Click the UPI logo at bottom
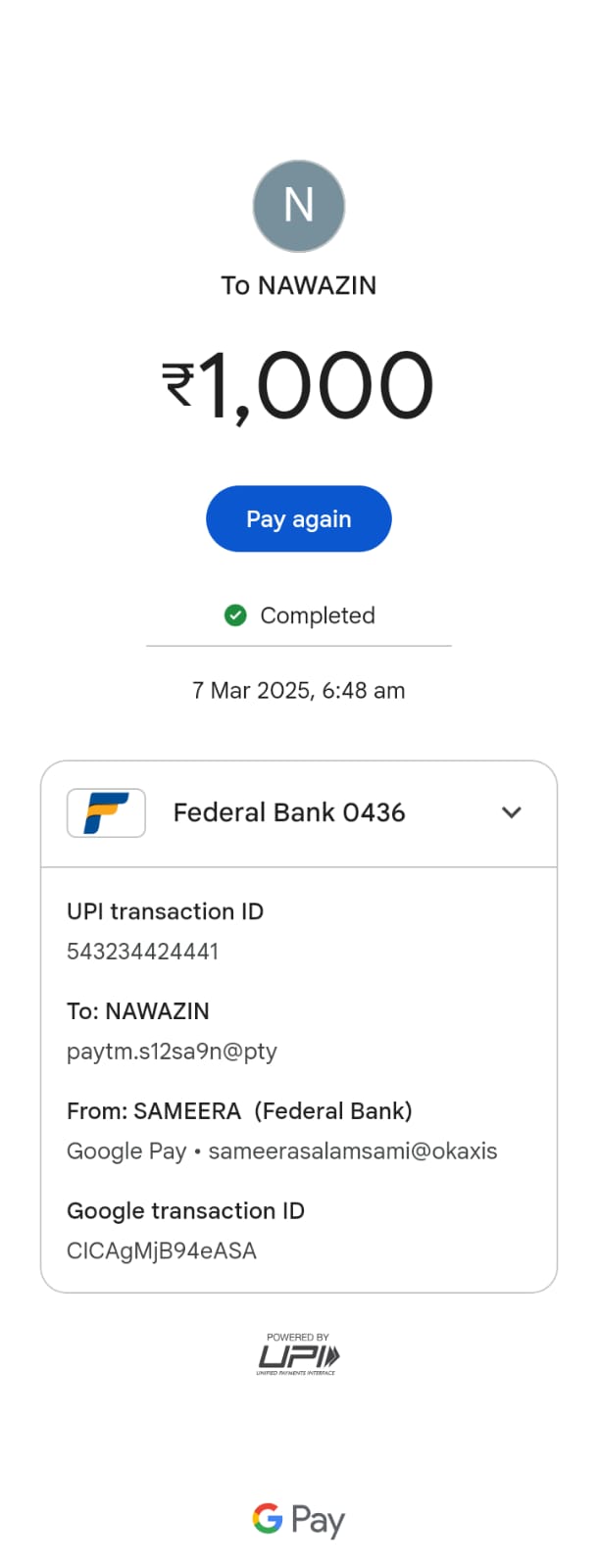The width and height of the screenshot is (598, 1568). (x=298, y=1355)
